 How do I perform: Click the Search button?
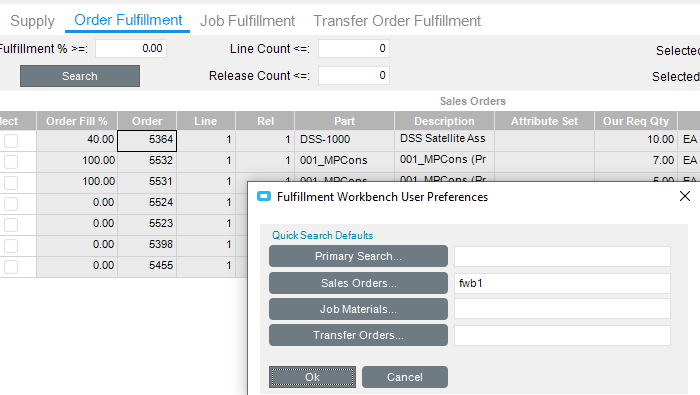click(x=80, y=76)
